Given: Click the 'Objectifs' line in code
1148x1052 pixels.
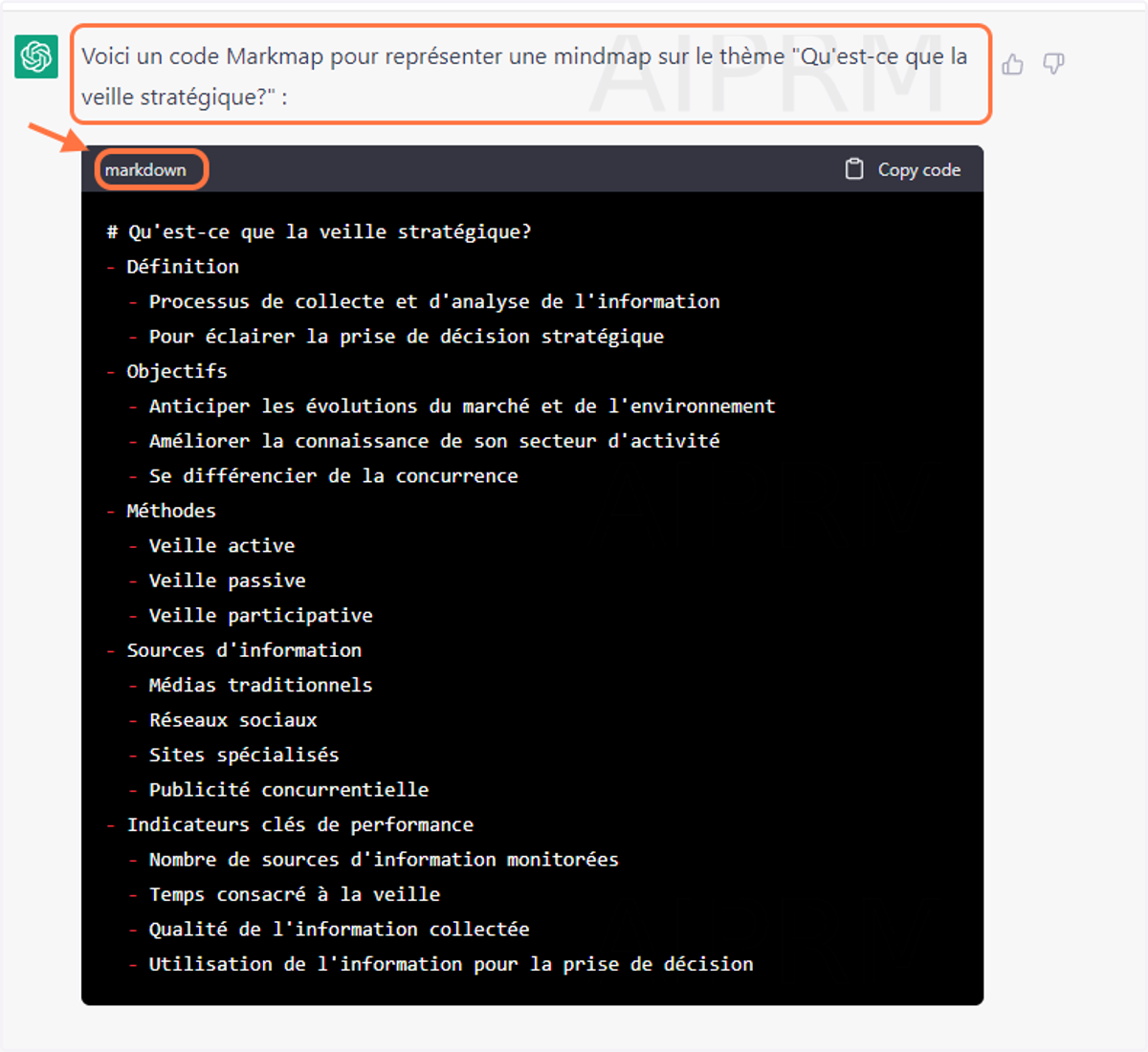Looking at the screenshot, I should click(x=177, y=371).
